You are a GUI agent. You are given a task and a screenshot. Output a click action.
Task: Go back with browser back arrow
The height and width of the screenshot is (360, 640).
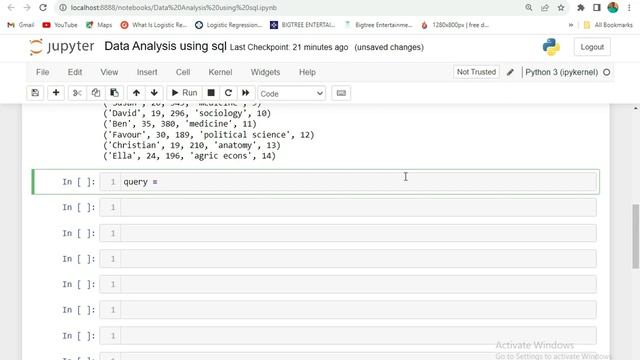(x=11, y=8)
